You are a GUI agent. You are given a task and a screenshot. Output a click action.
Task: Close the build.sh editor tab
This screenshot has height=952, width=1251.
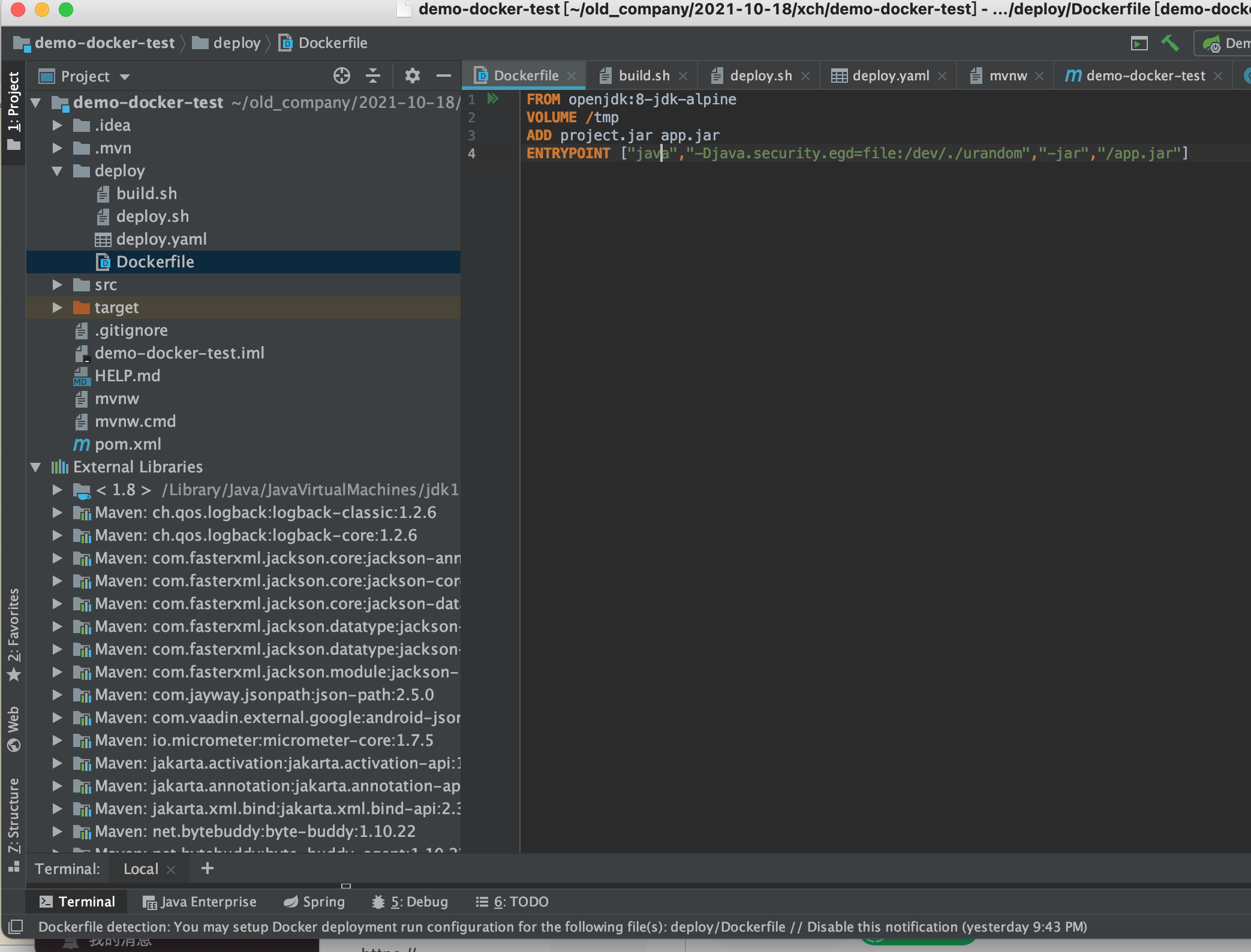683,76
